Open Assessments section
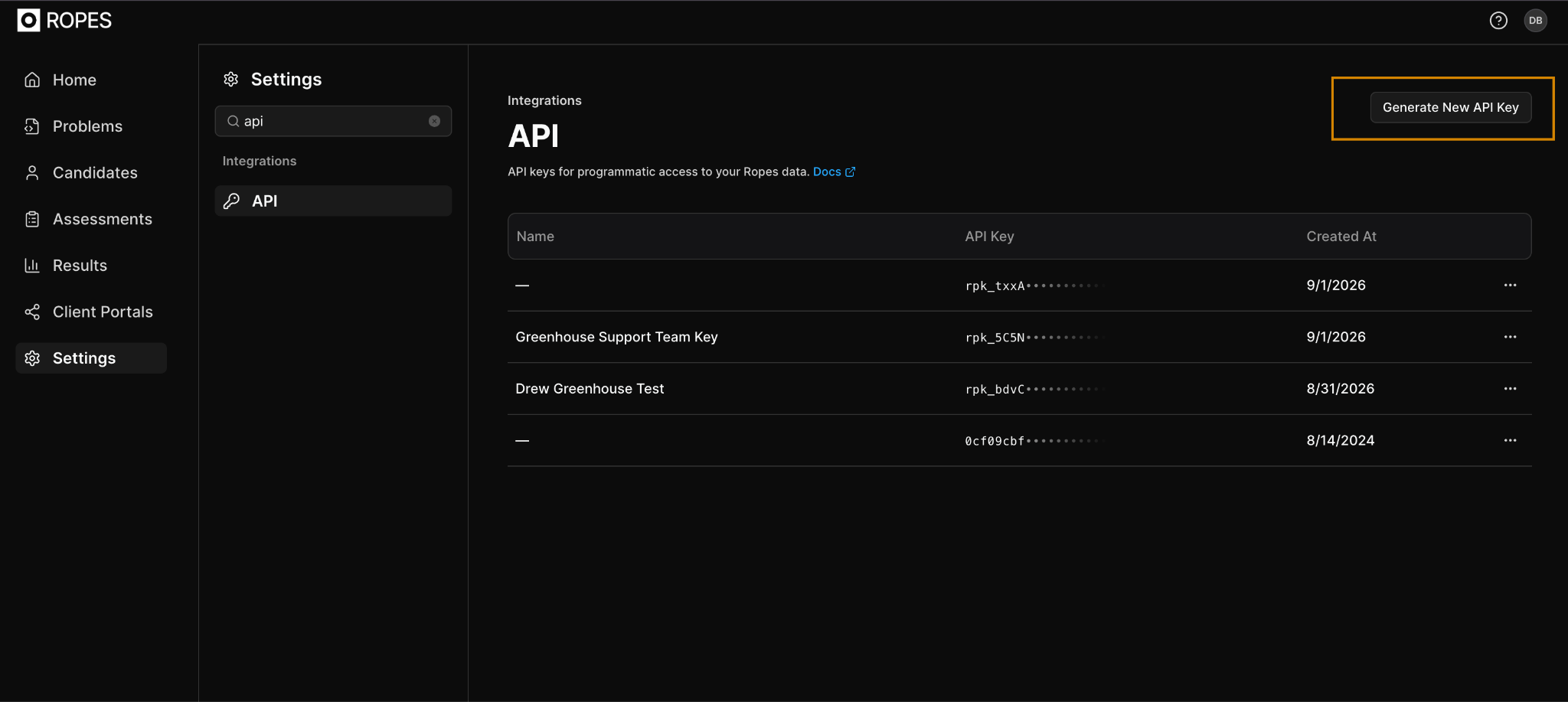Image resolution: width=1568 pixels, height=702 pixels. (x=91, y=220)
